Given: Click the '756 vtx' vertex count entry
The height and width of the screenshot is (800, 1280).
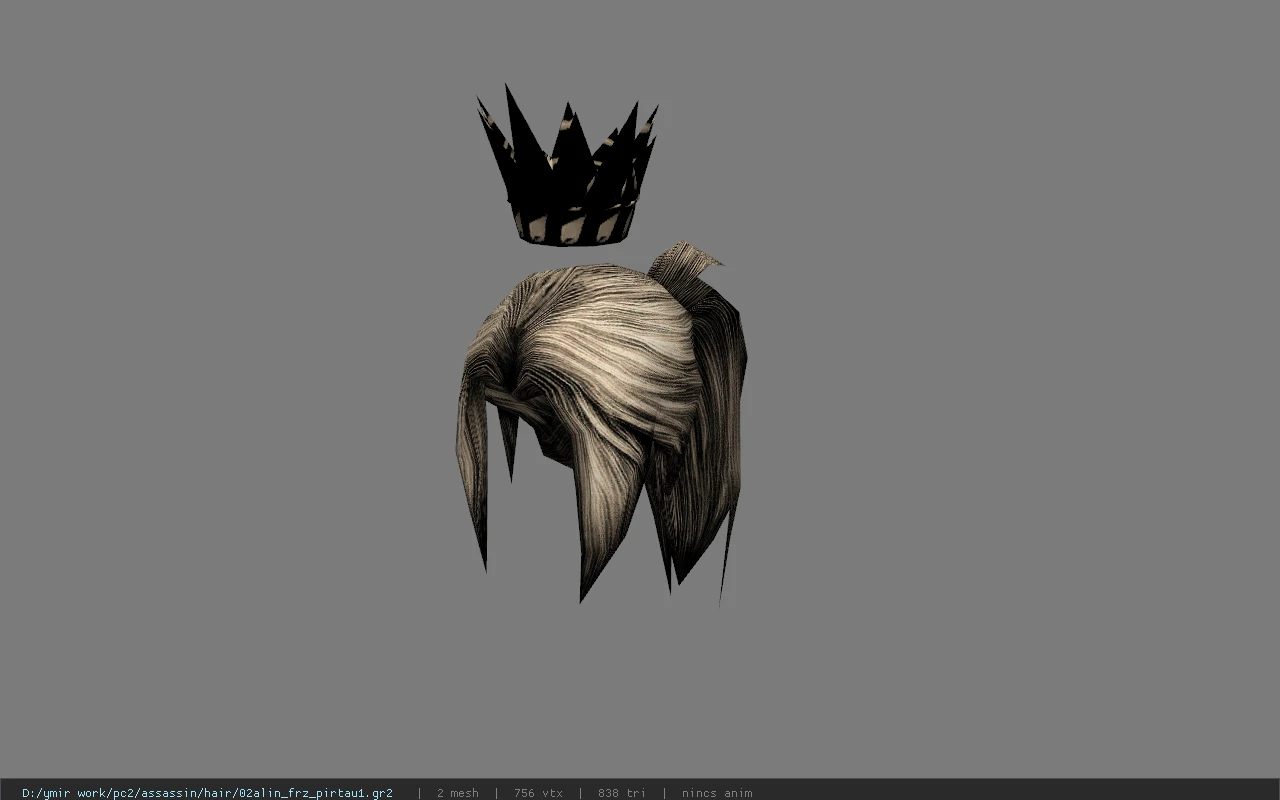Looking at the screenshot, I should click(x=538, y=793).
